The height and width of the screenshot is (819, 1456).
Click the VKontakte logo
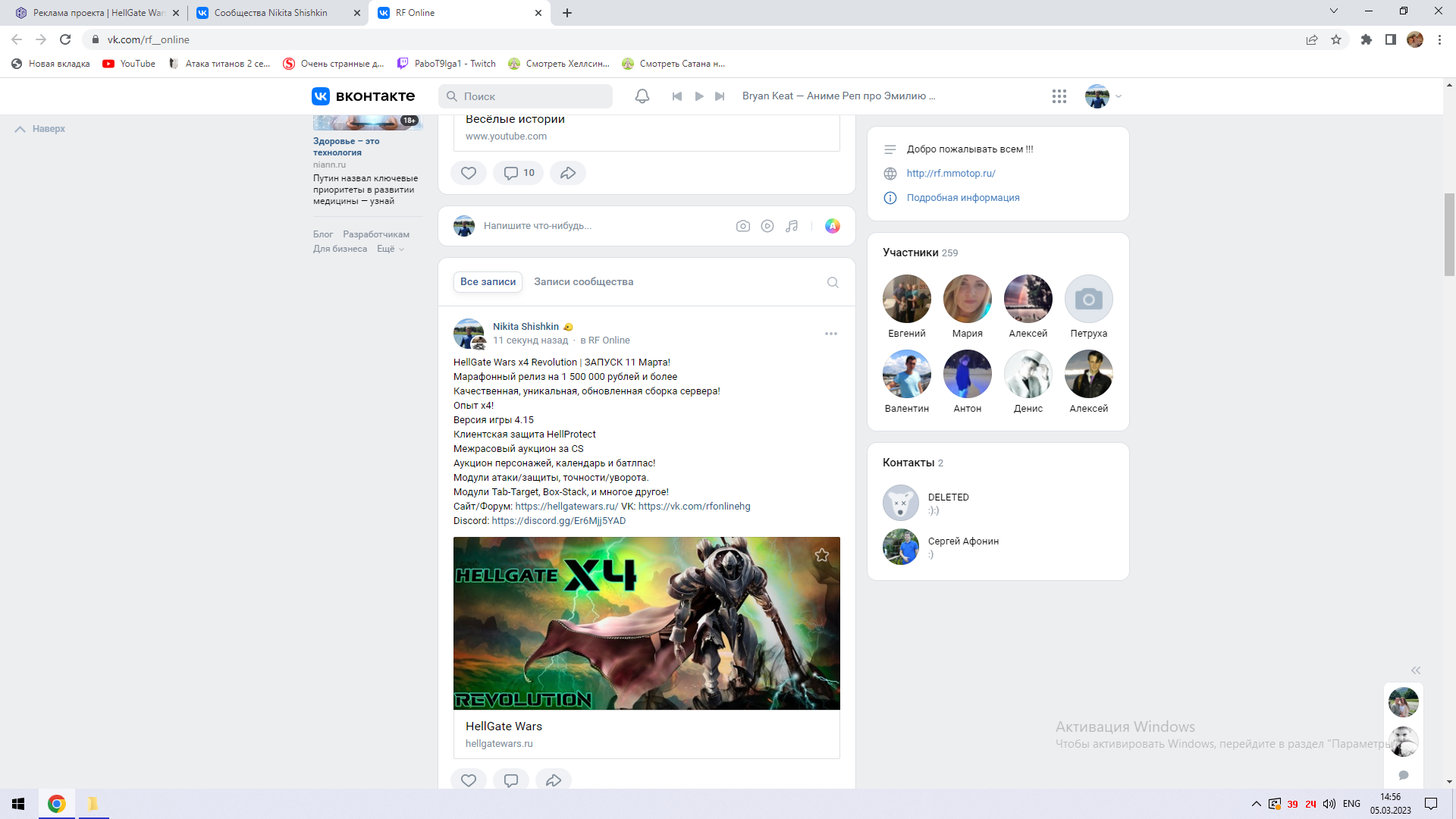click(363, 96)
